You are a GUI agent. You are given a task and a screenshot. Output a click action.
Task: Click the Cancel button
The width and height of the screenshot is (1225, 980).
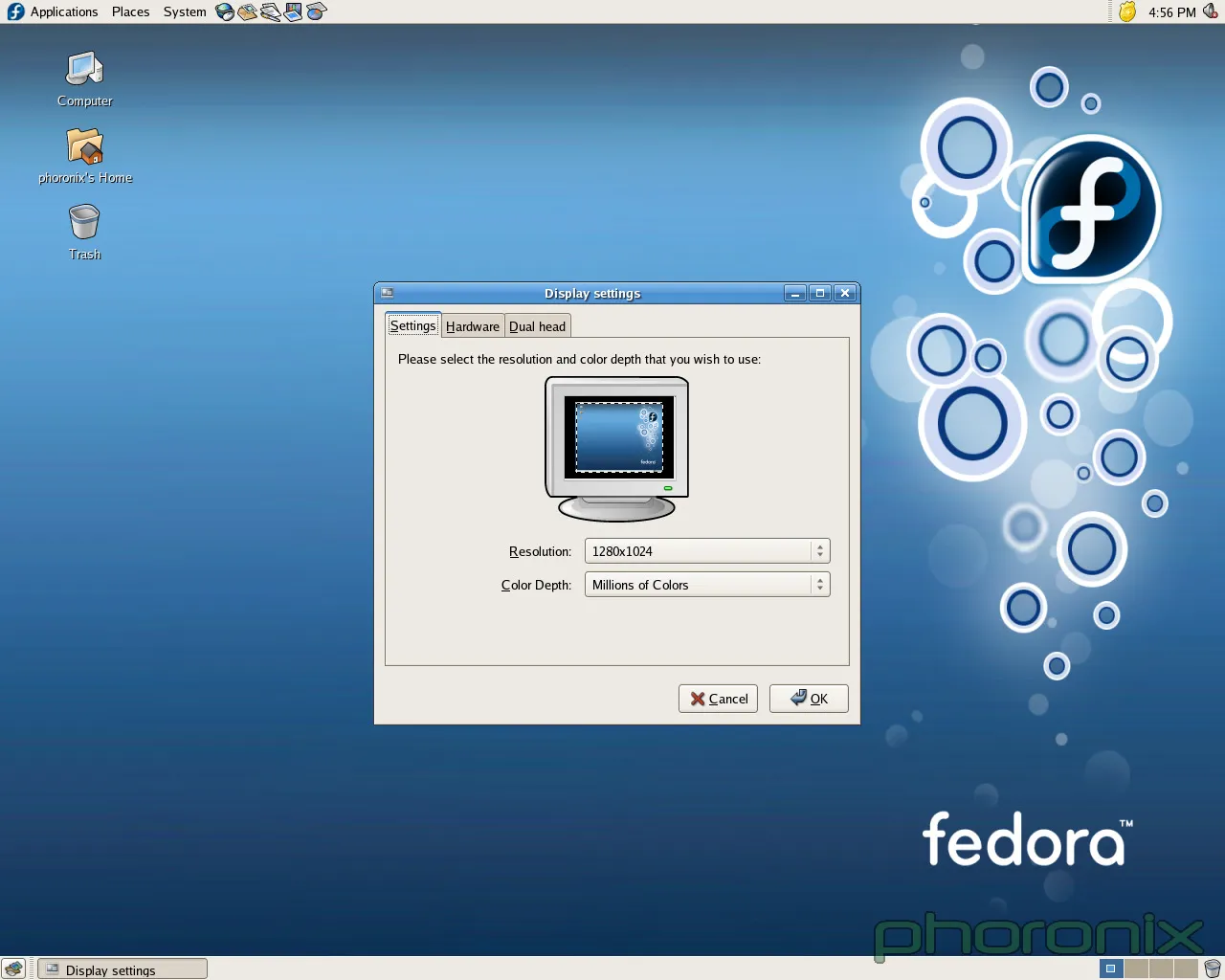coord(718,699)
